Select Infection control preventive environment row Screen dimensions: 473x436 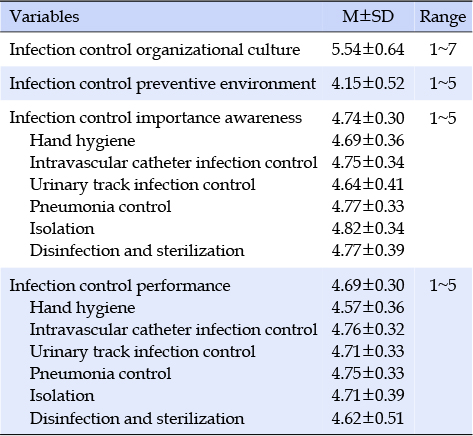[236, 83]
